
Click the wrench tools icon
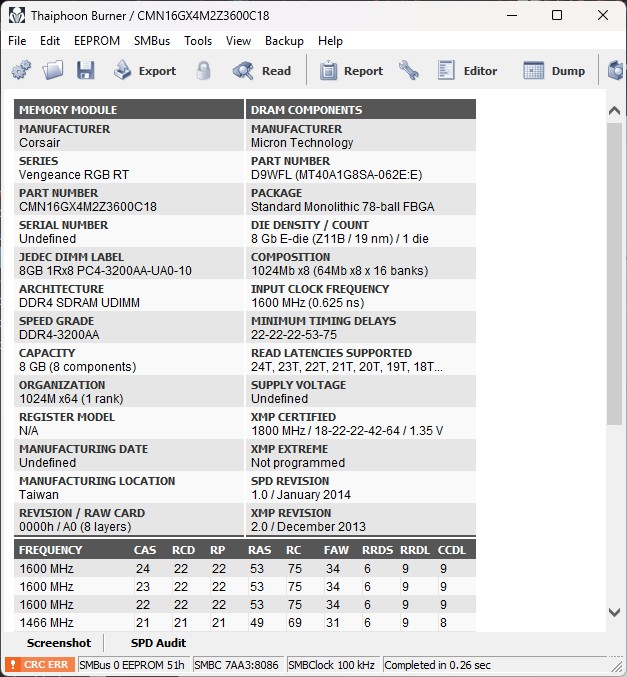(x=408, y=70)
